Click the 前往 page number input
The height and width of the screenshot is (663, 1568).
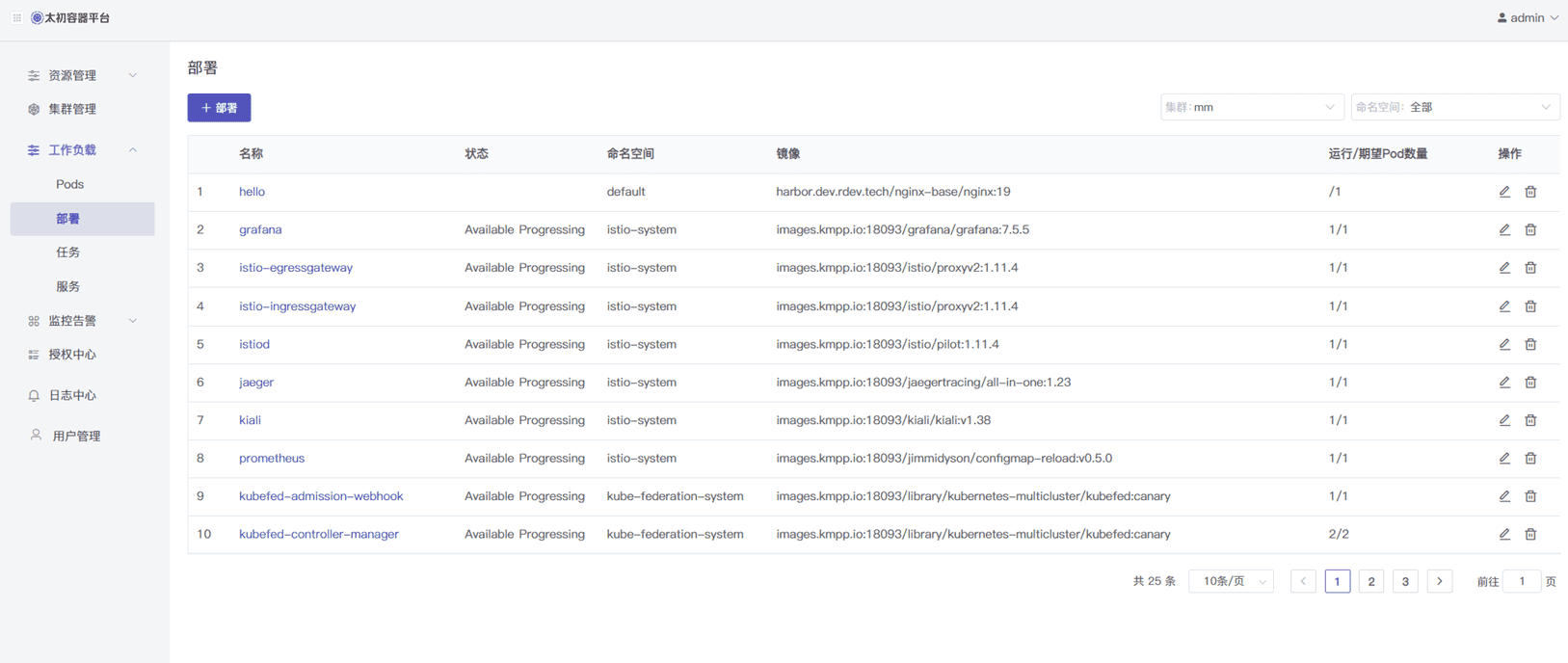pyautogui.click(x=1522, y=581)
